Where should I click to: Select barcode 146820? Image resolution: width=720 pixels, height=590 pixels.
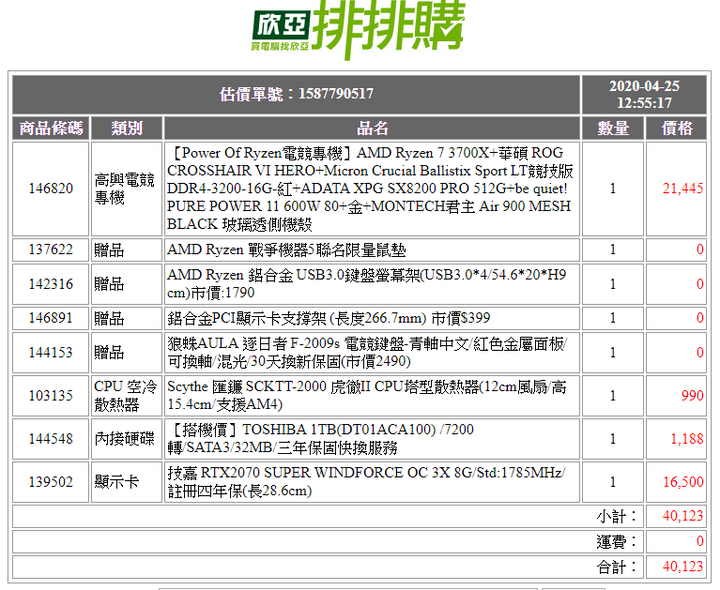51,189
